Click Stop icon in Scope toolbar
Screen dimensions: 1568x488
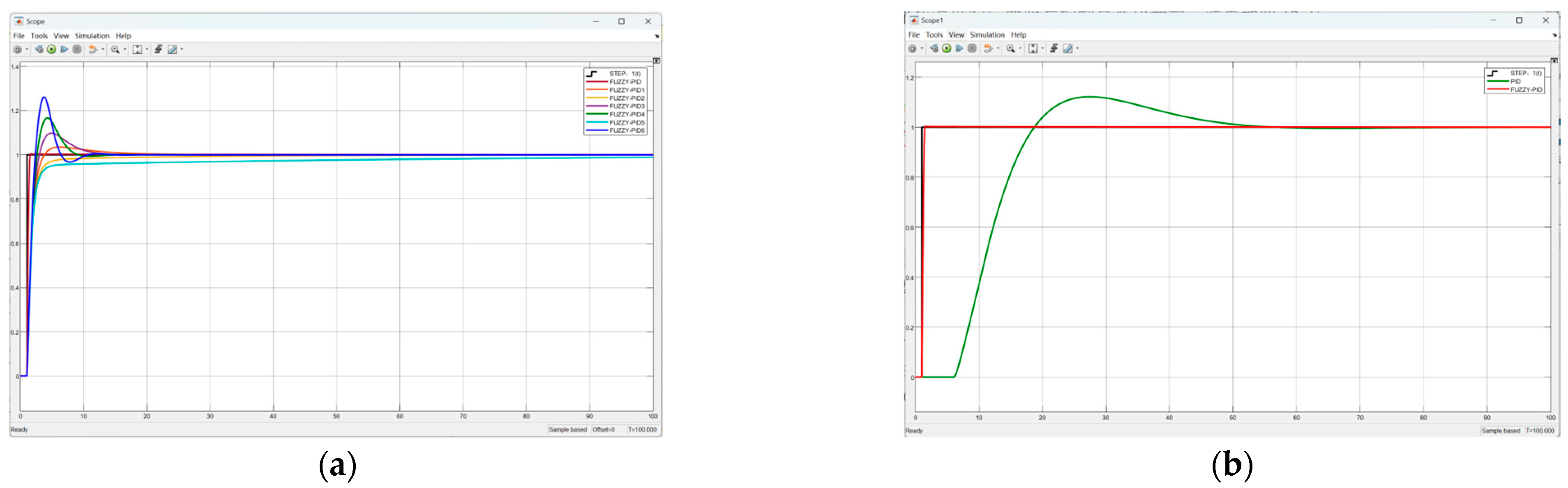point(77,49)
